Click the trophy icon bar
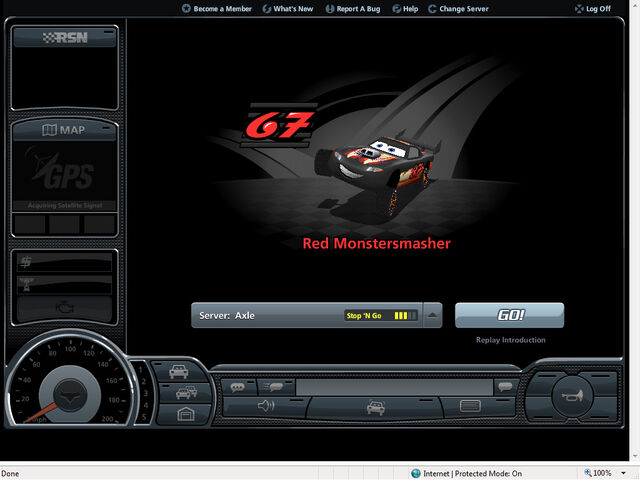 (64, 285)
